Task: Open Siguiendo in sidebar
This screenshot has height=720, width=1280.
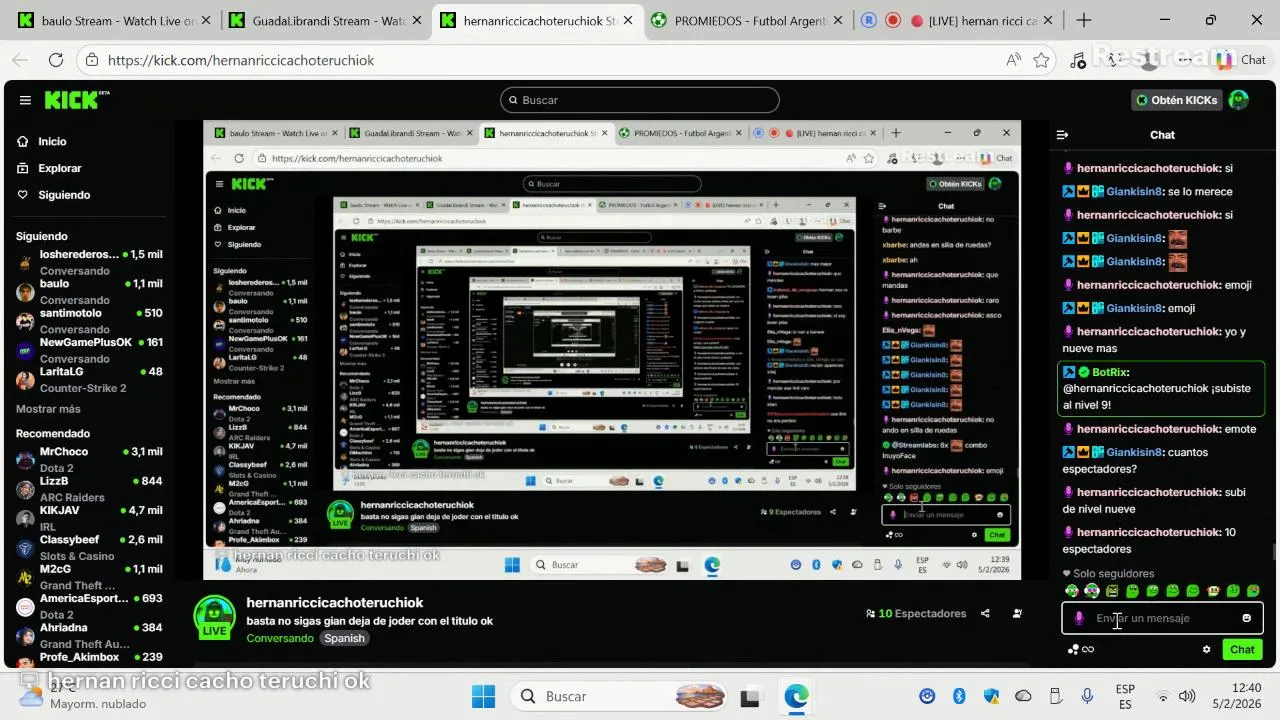Action: point(64,195)
